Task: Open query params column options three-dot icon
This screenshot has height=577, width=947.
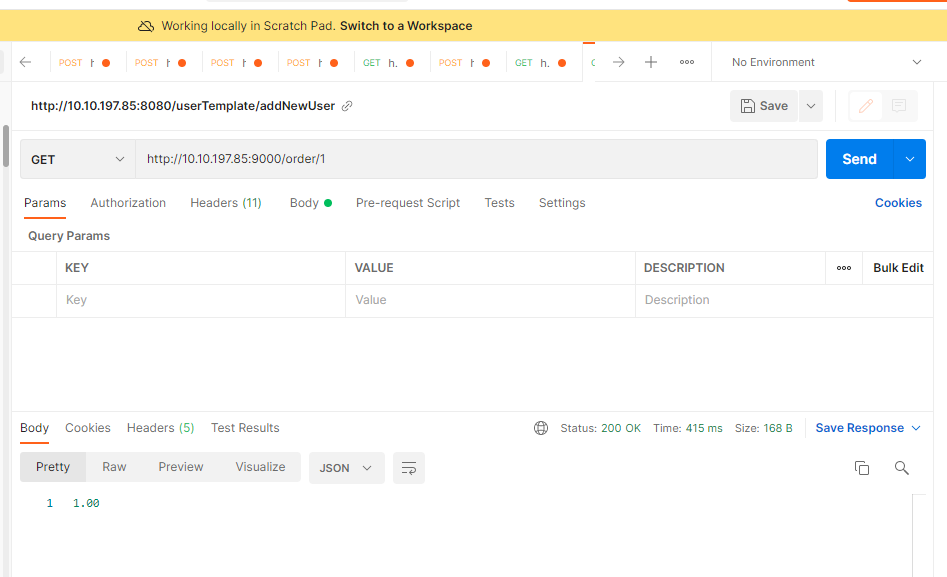Action: coord(844,268)
